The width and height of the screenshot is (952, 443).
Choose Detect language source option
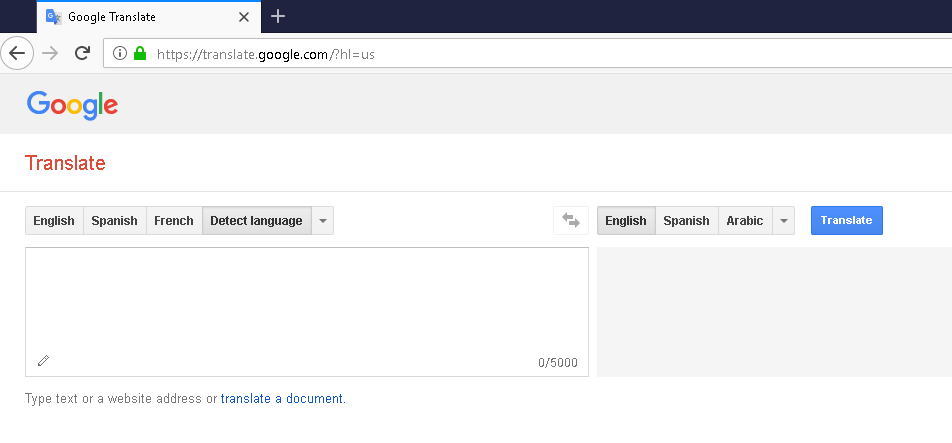pyautogui.click(x=256, y=221)
